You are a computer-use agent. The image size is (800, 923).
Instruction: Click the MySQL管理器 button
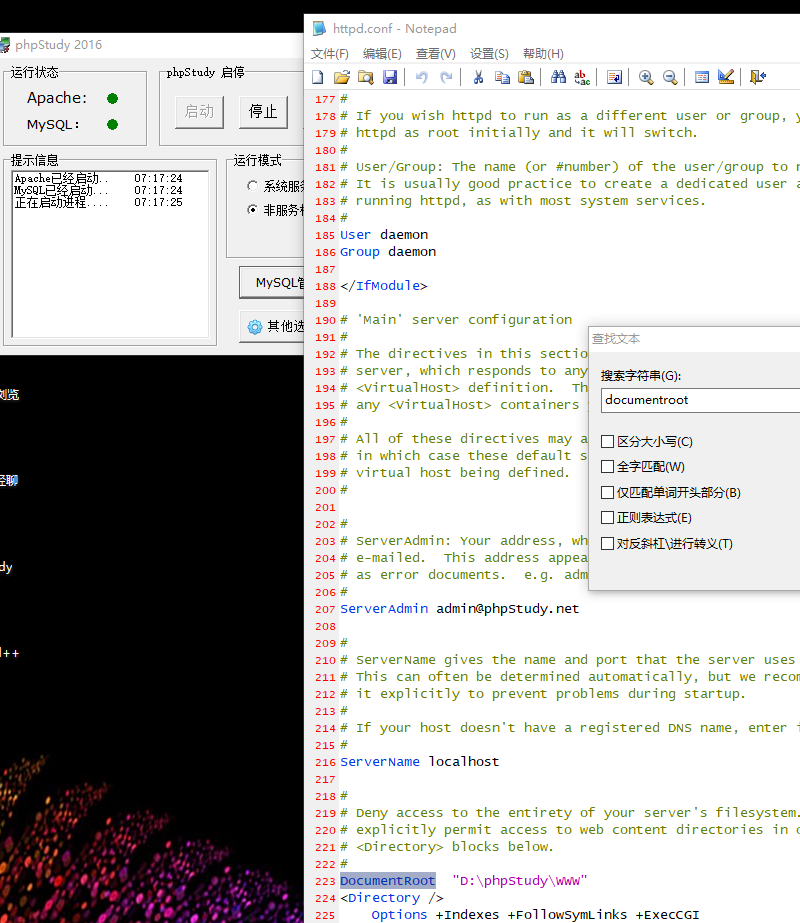[272, 283]
